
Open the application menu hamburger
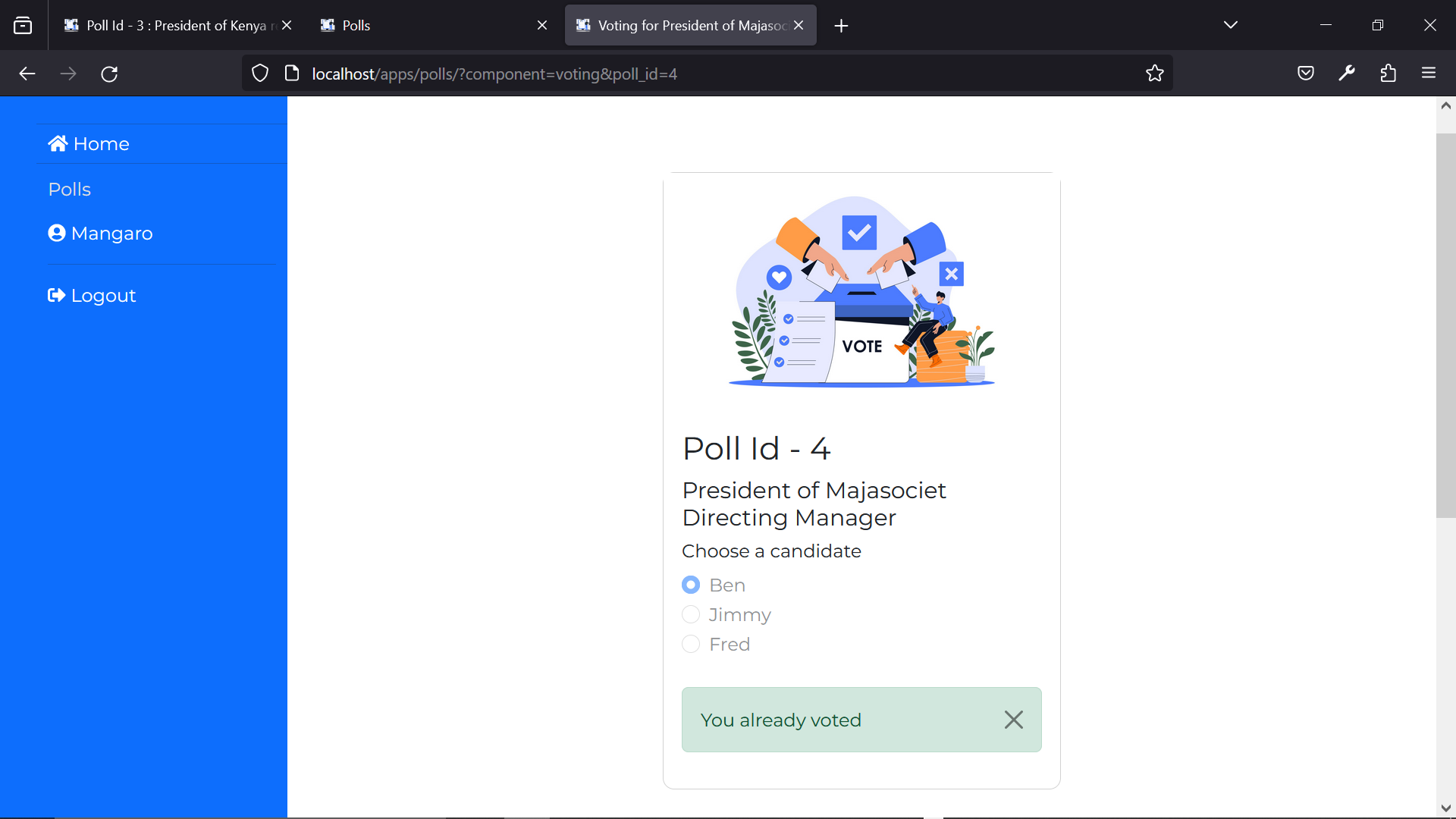tap(1429, 73)
